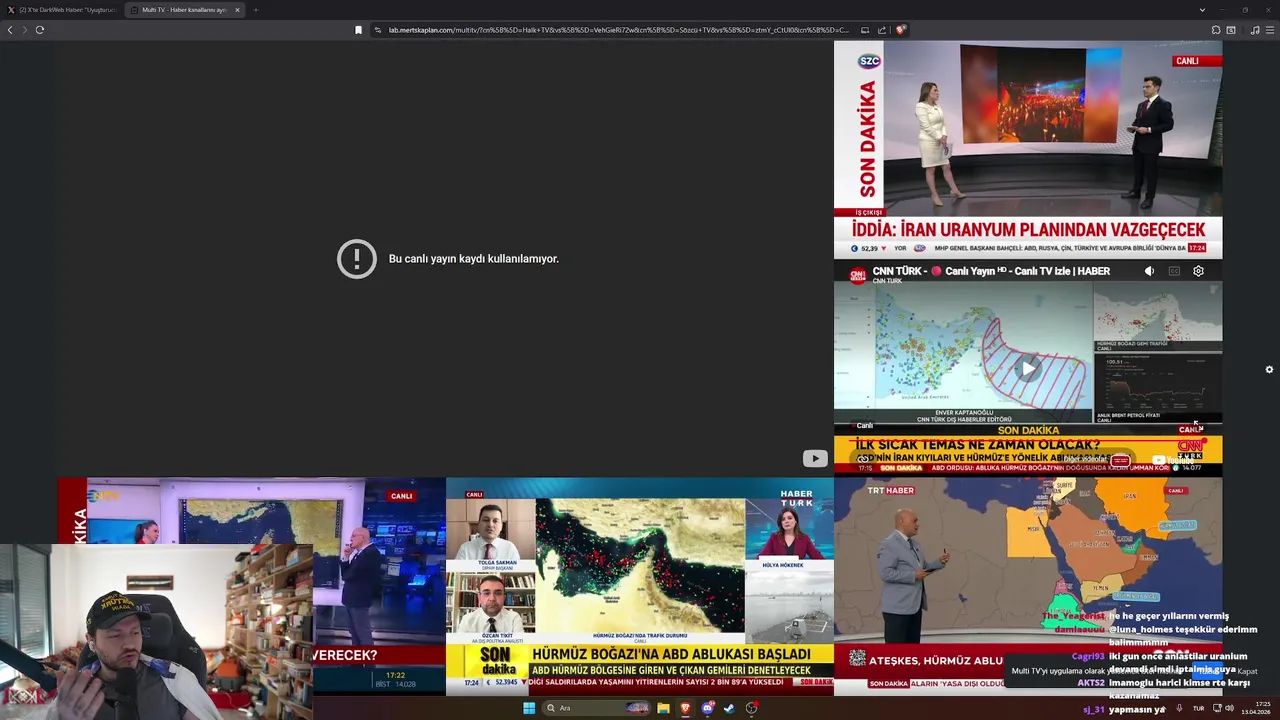This screenshot has width=1280, height=720.
Task: Click the Sözcü TV stream tile
Action: (x=1028, y=149)
